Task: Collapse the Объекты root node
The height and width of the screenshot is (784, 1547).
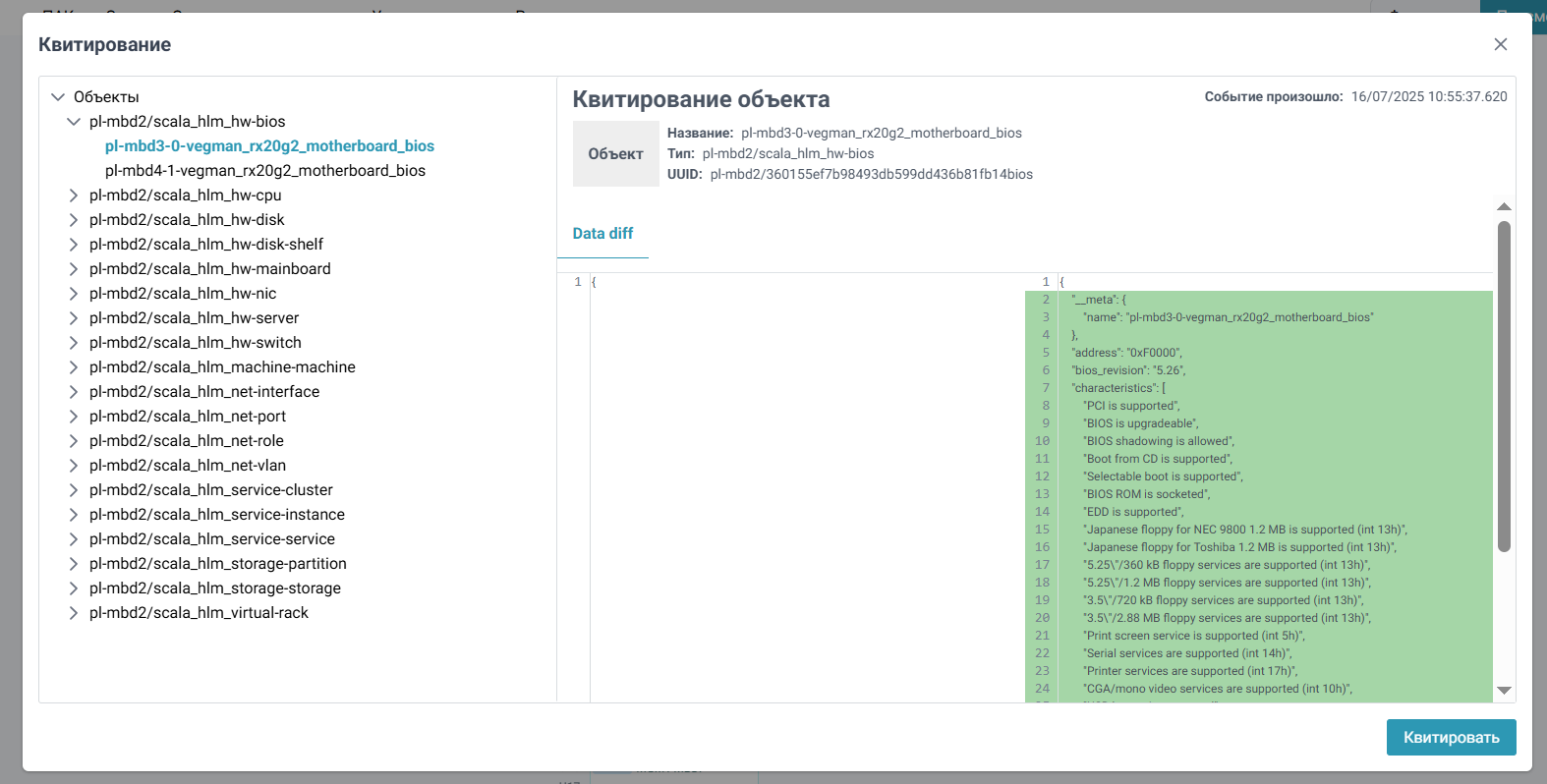Action: (58, 97)
